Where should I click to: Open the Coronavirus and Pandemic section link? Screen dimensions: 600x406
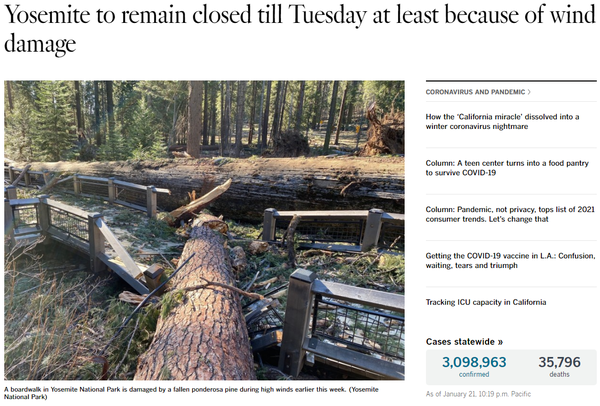[475, 92]
